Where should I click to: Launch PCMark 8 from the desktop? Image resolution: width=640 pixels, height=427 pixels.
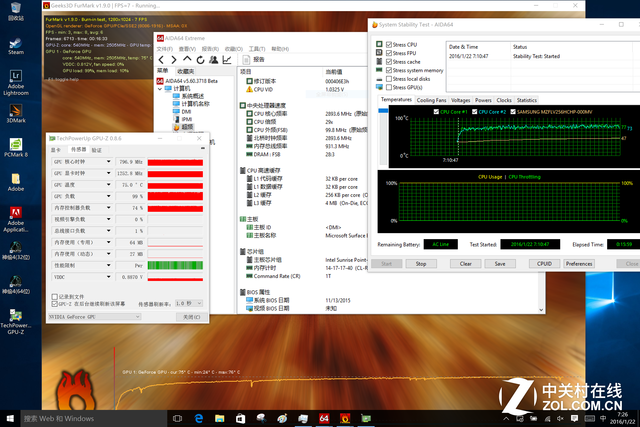coord(16,148)
